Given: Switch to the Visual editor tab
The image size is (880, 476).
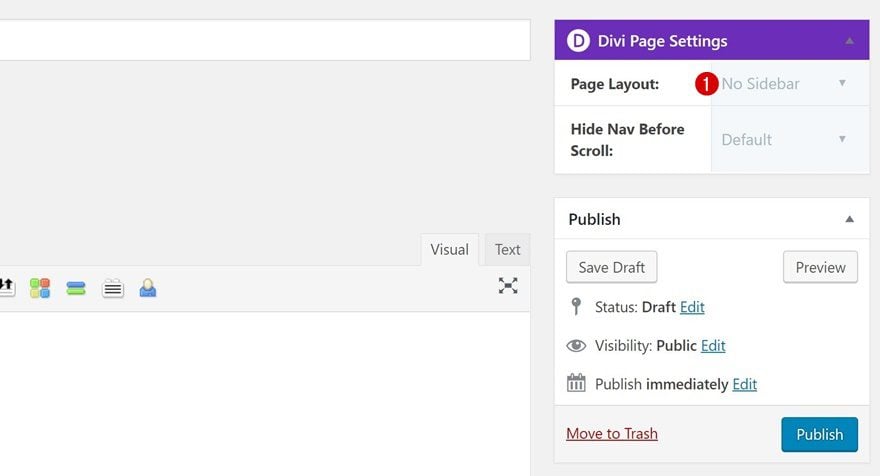Looking at the screenshot, I should click(449, 250).
